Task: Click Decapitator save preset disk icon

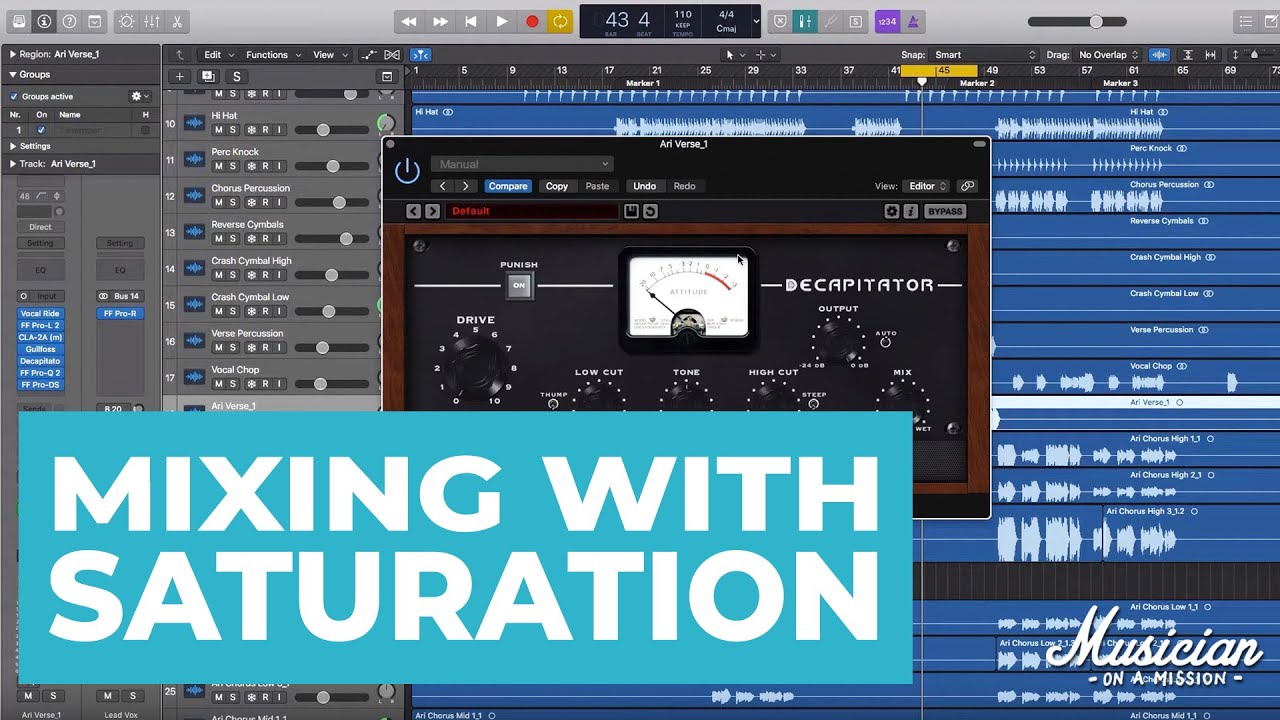Action: [632, 211]
